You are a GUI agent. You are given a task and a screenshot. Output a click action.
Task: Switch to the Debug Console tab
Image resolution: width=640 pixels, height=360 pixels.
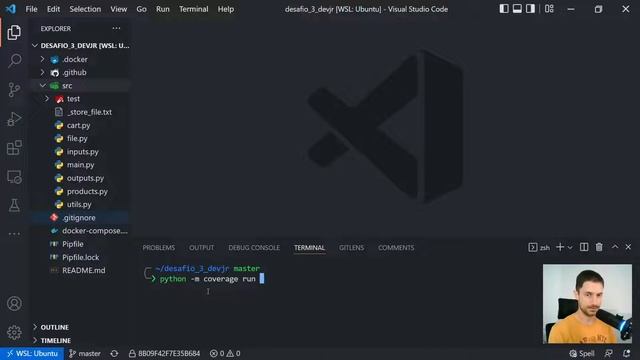click(254, 248)
